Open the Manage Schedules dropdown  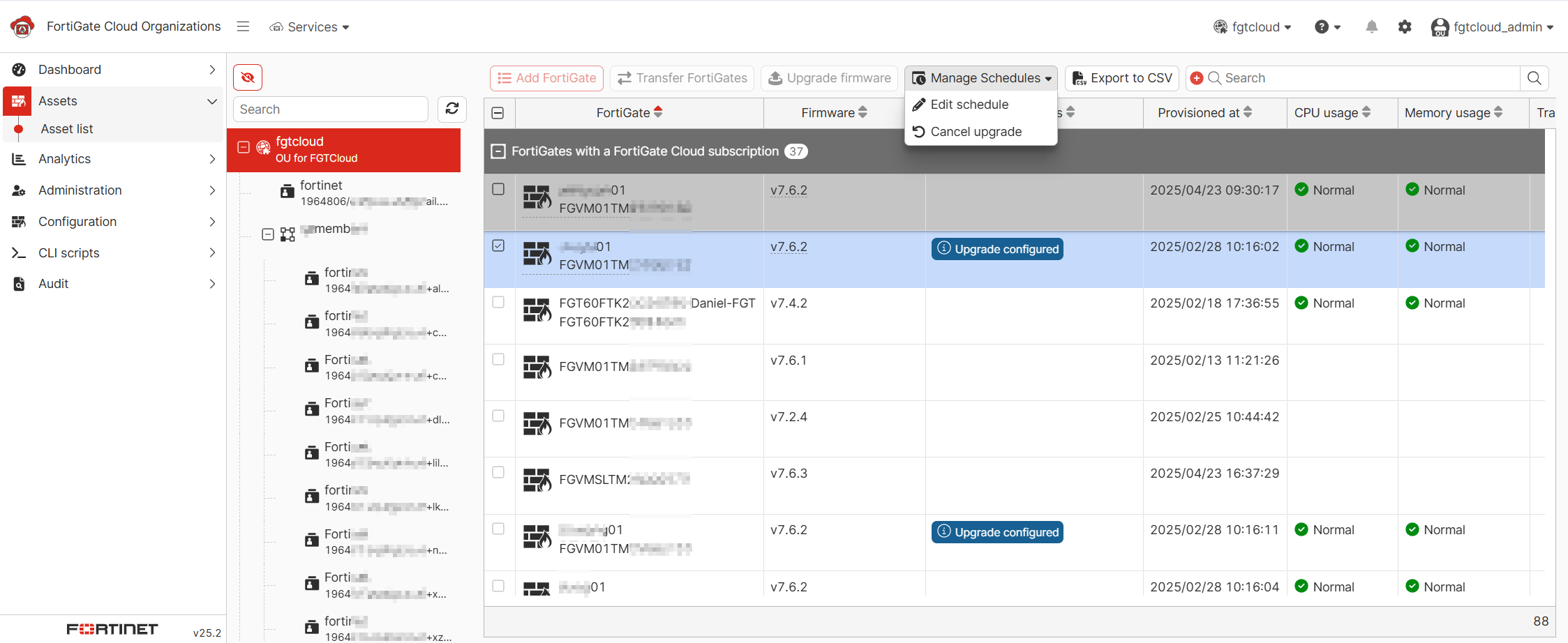(981, 78)
